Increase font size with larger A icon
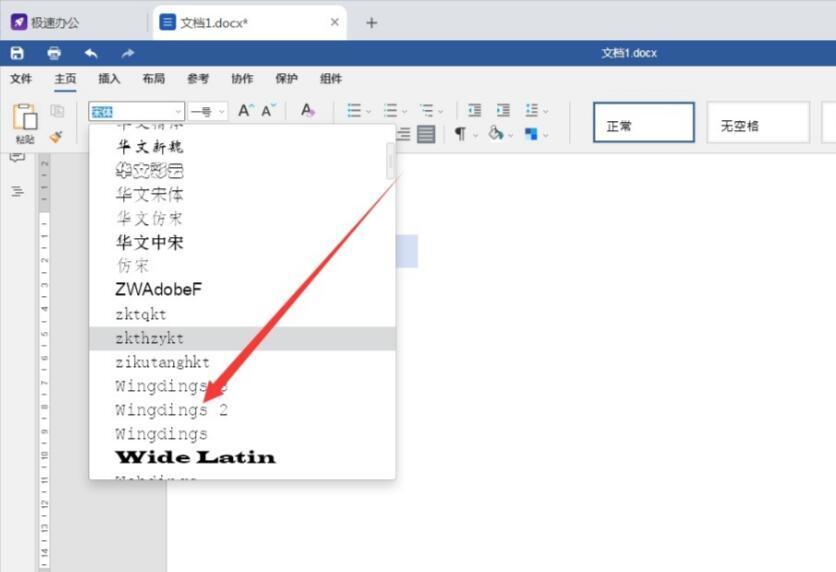The width and height of the screenshot is (836, 572). (245, 111)
